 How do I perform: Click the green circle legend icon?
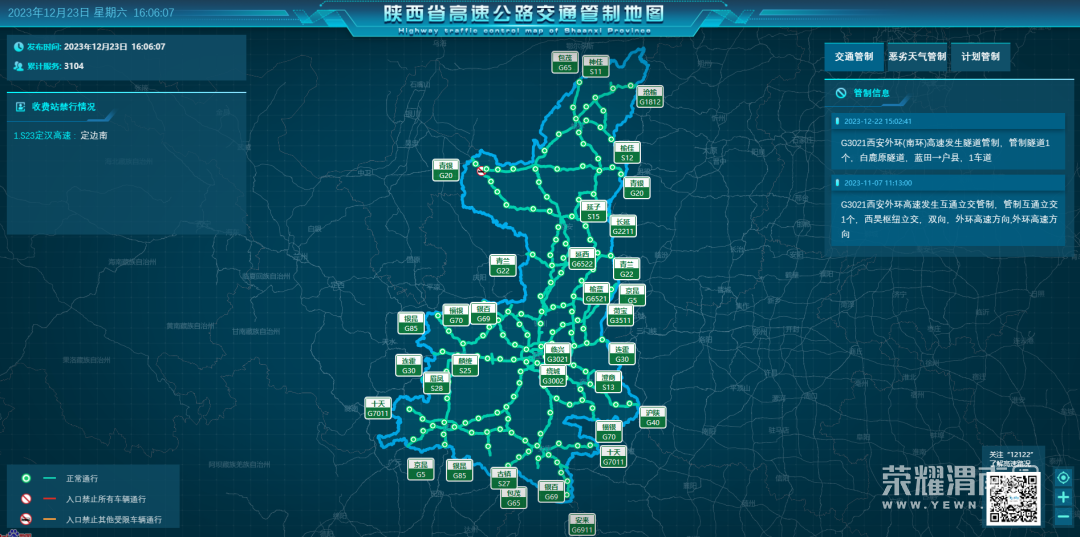point(26,478)
